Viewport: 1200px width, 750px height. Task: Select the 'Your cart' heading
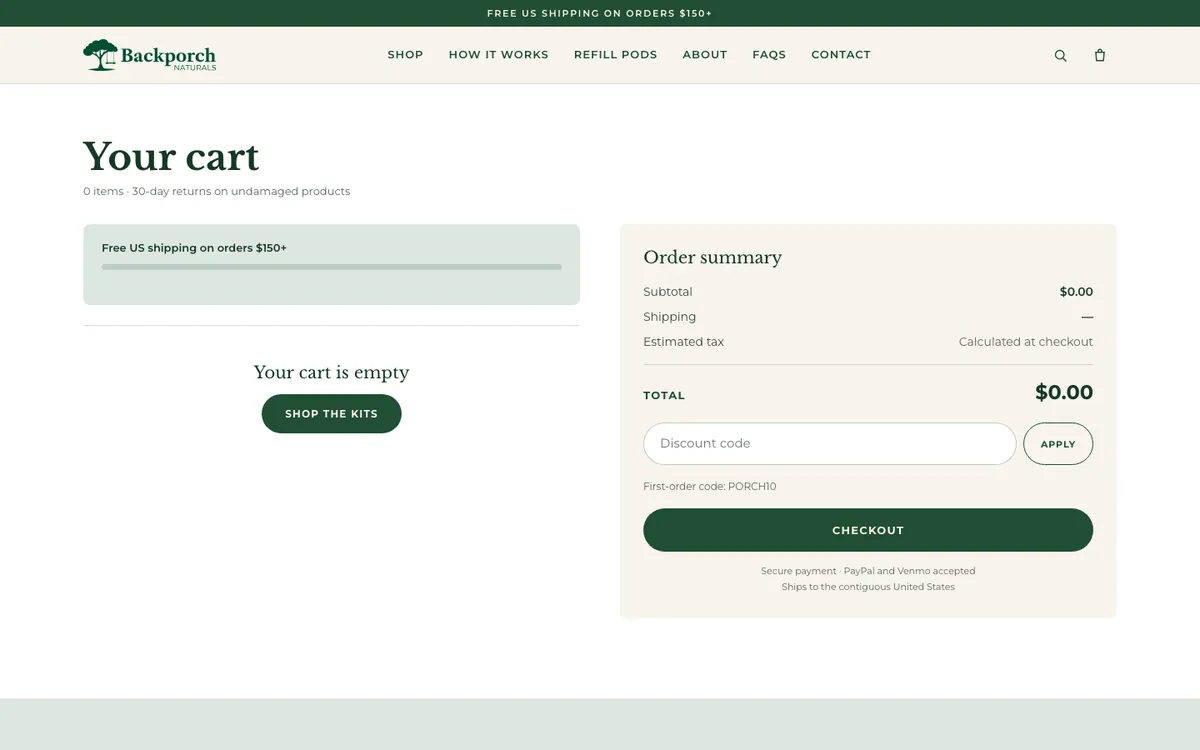point(171,157)
